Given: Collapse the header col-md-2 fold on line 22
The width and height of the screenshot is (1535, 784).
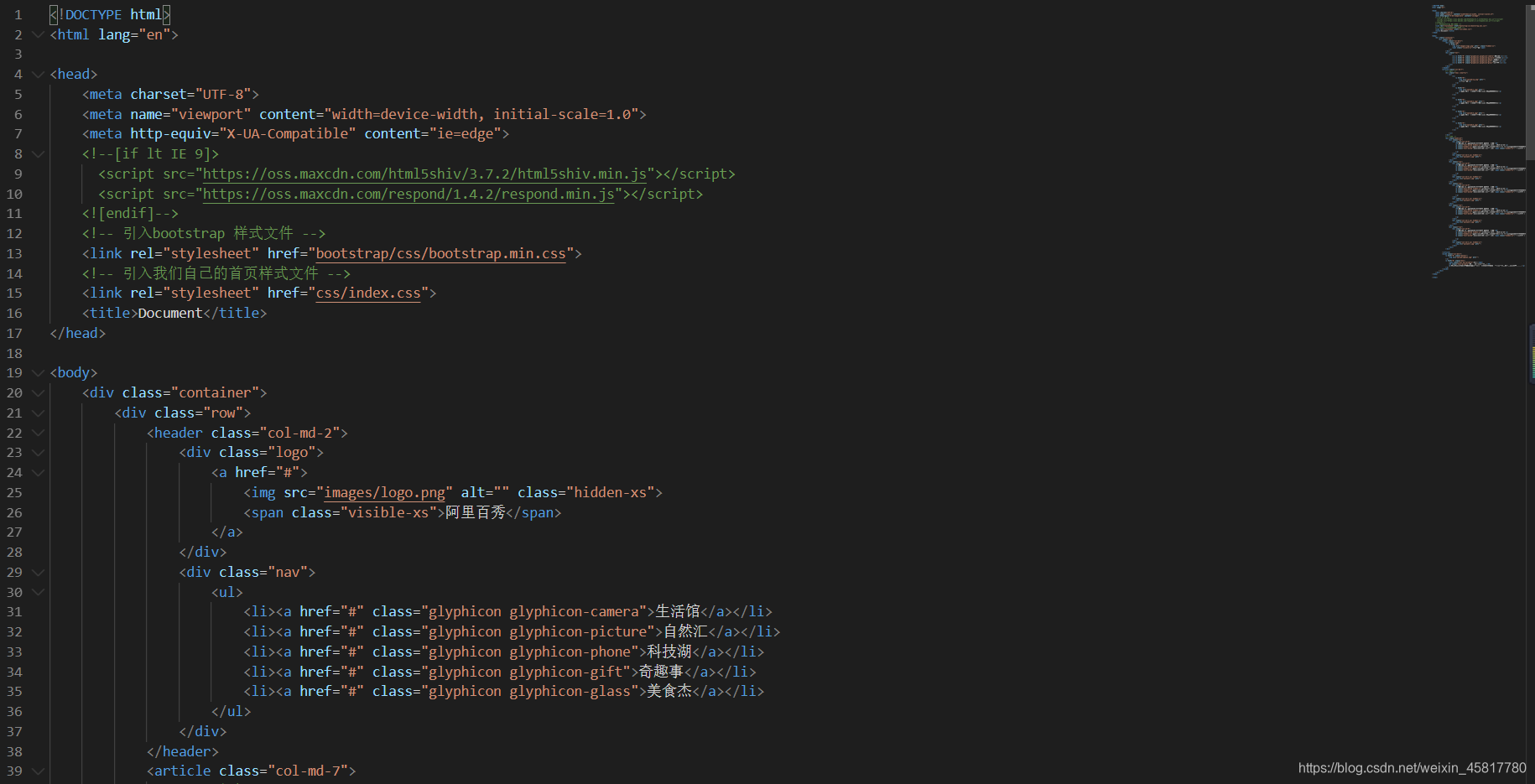Looking at the screenshot, I should [38, 433].
